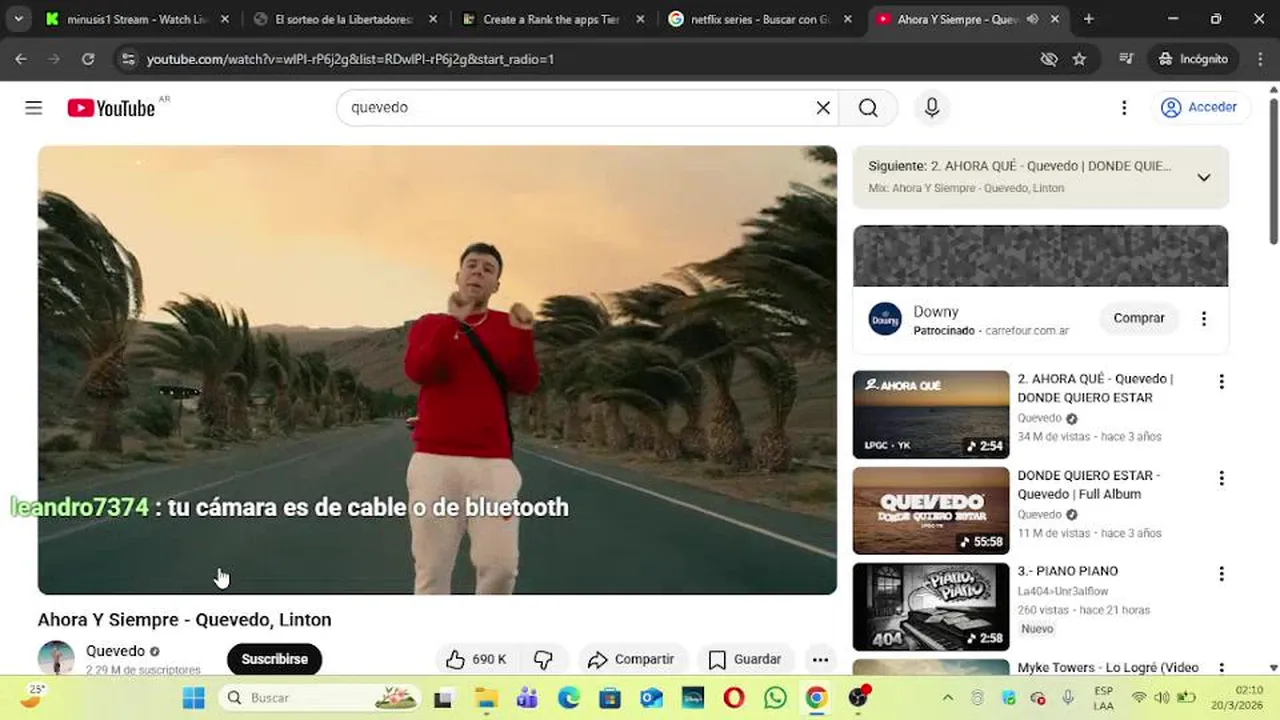The width and height of the screenshot is (1280, 720).
Task: Open more actions ellipsis under the video
Action: pos(820,659)
